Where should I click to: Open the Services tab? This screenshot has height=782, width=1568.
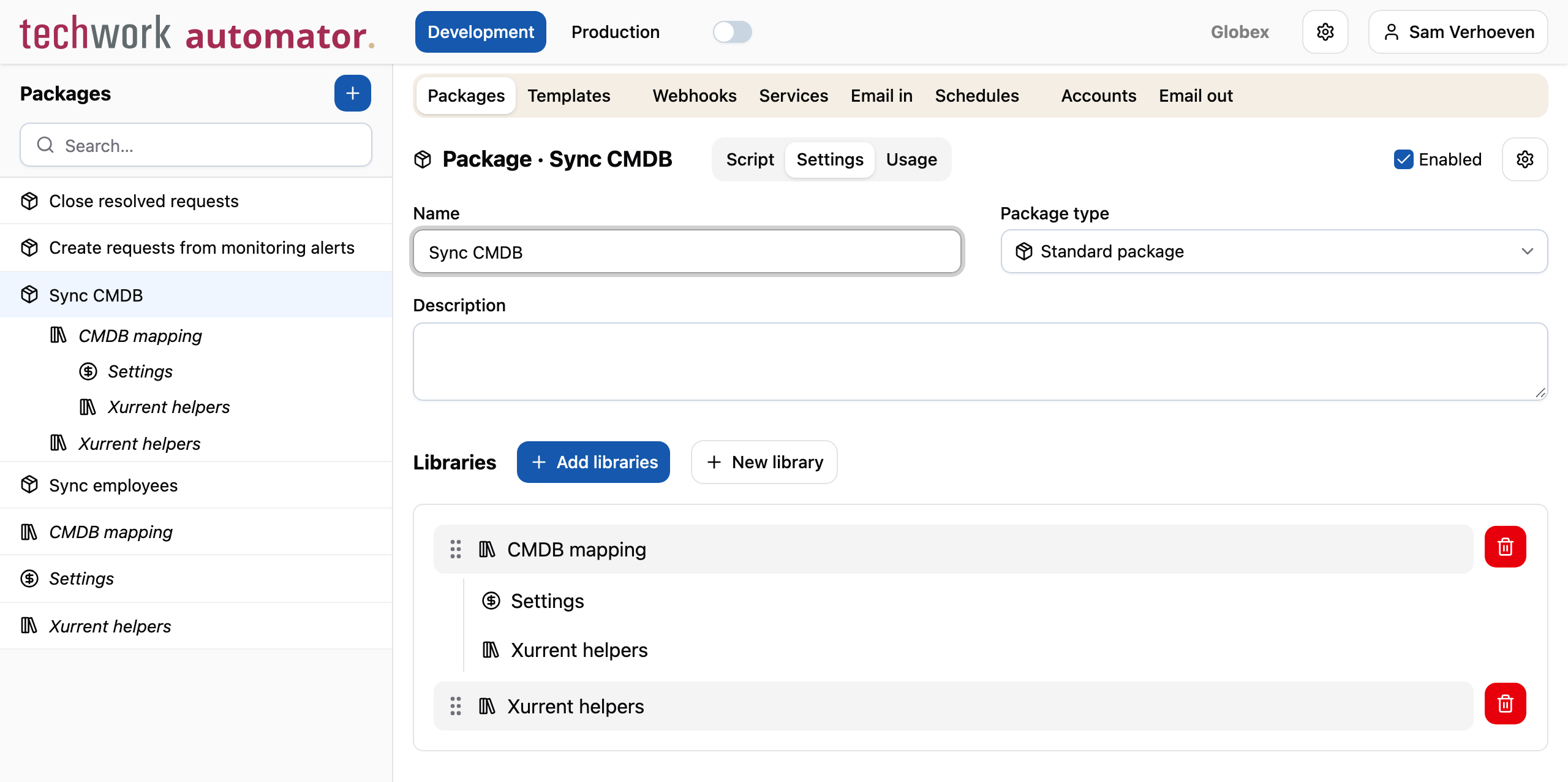click(793, 96)
